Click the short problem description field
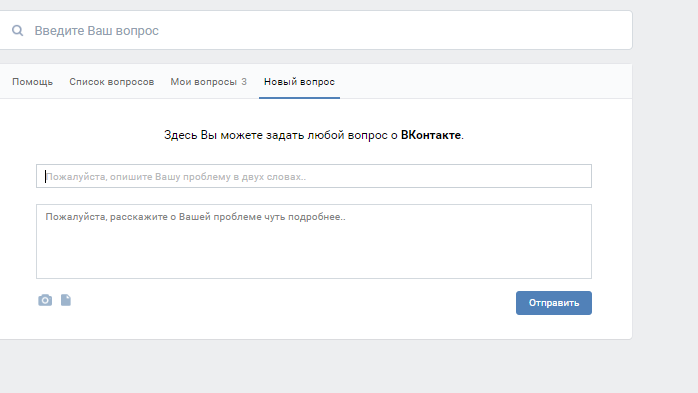698x393 pixels. [314, 176]
